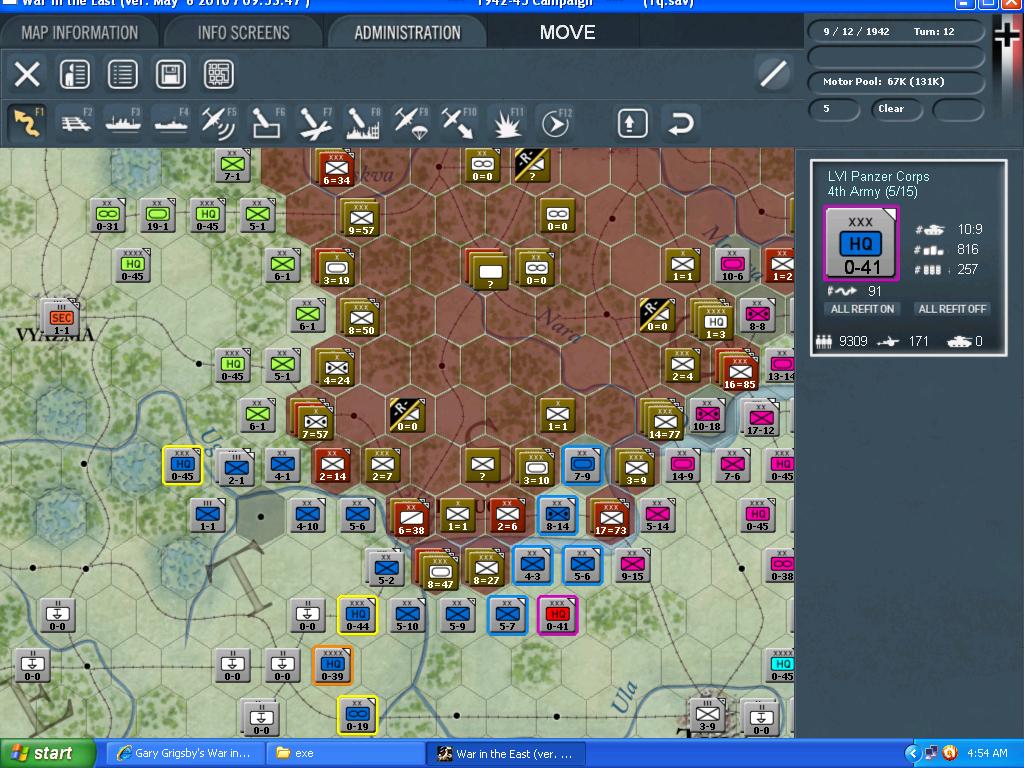Switch to Gary Grigsby's War in... taskbar window
The width and height of the screenshot is (1024, 768).
pos(185,753)
